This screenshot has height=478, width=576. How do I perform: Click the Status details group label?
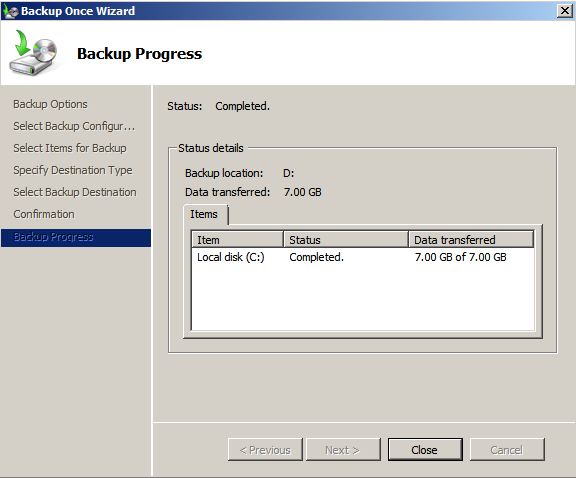point(211,148)
